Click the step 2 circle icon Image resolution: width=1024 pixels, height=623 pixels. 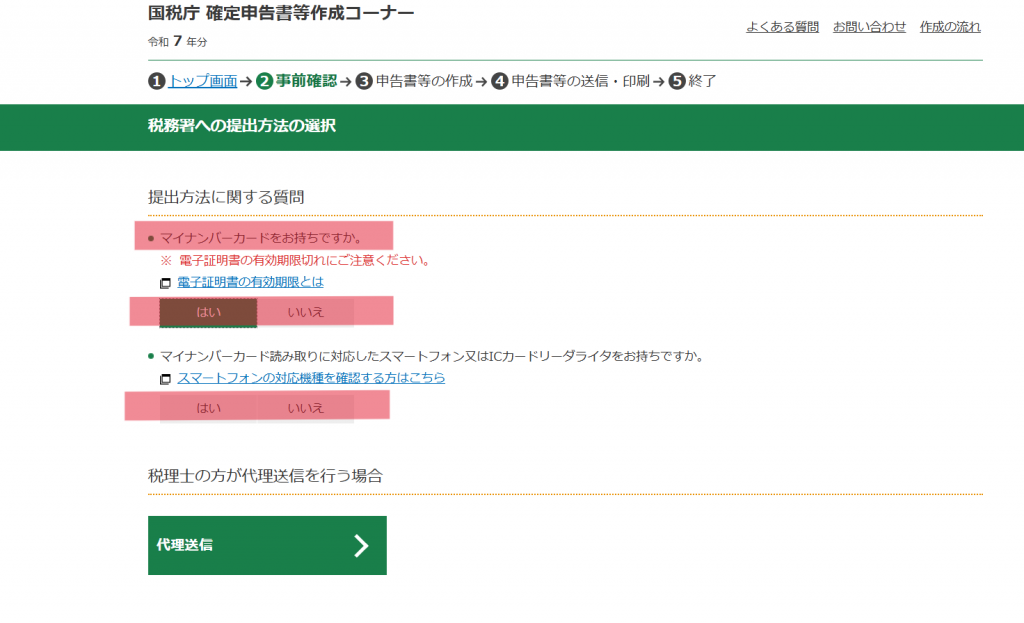264,81
